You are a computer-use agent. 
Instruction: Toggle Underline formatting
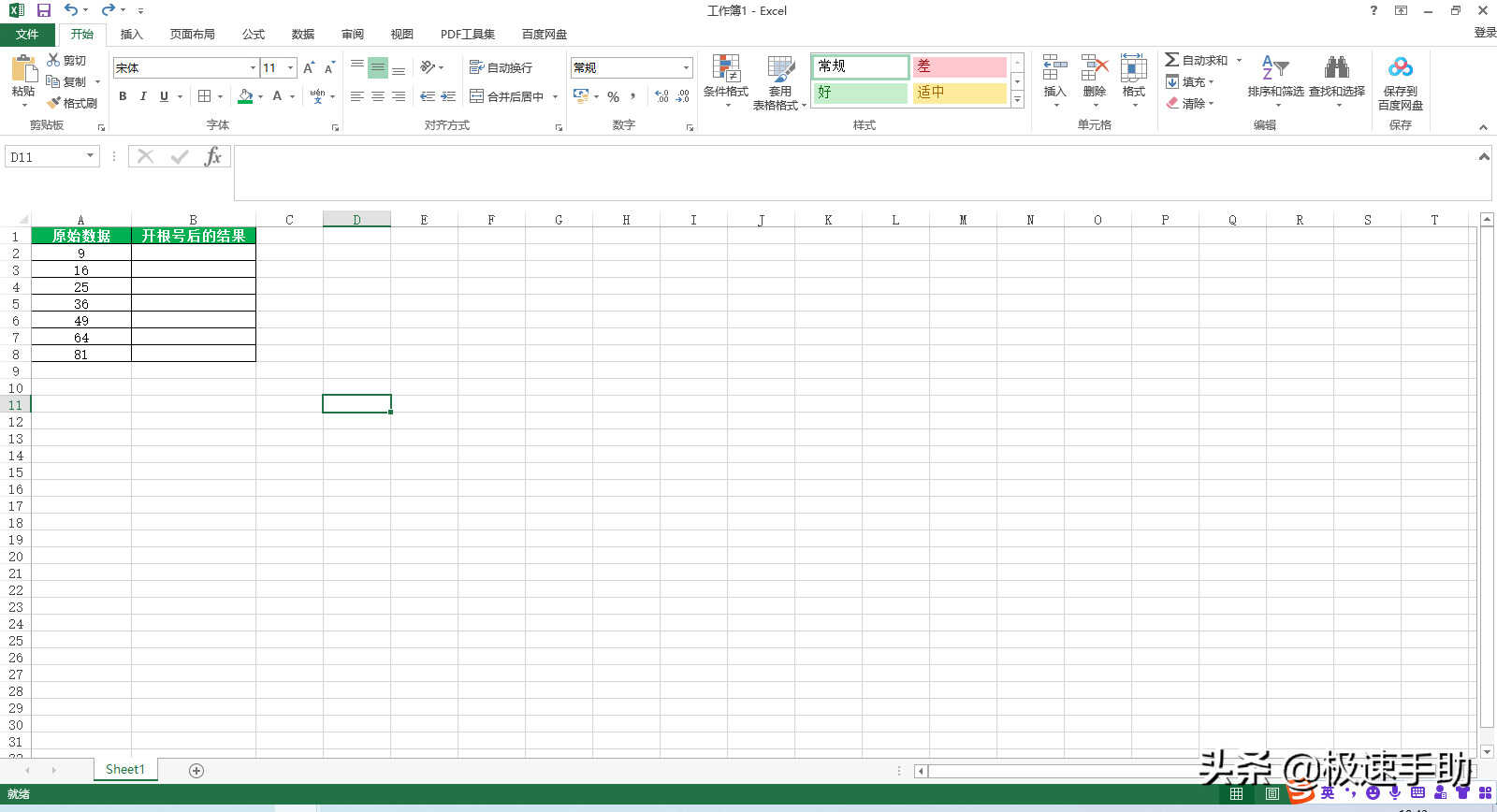[x=164, y=96]
